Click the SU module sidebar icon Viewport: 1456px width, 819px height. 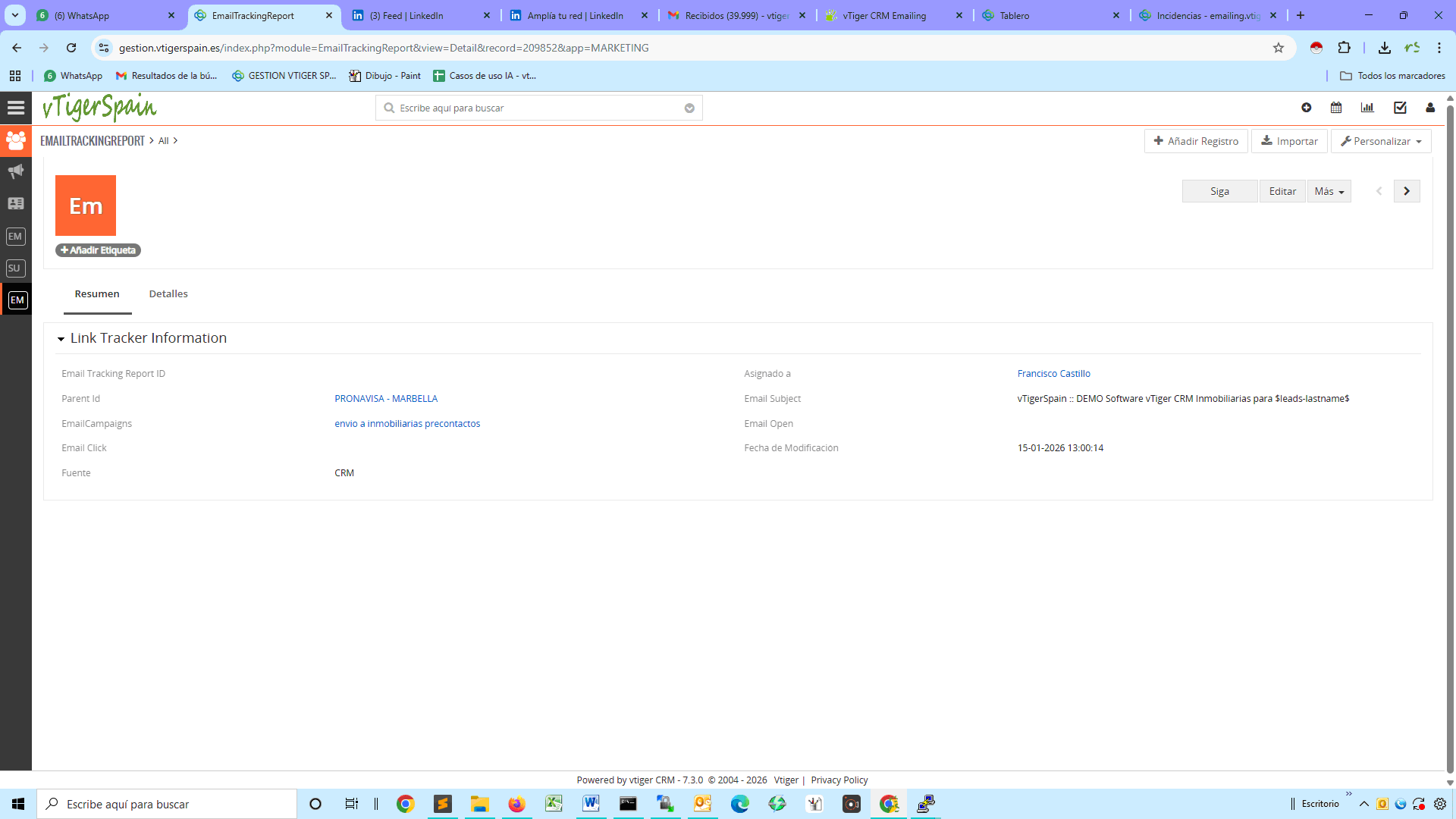click(x=14, y=268)
